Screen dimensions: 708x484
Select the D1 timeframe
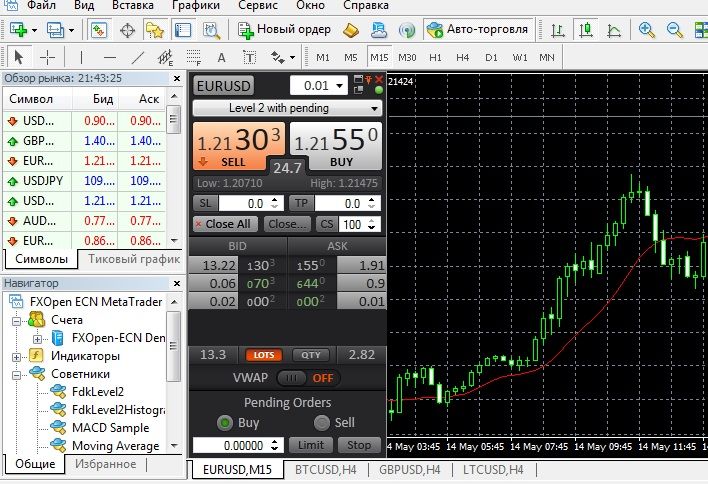click(491, 57)
